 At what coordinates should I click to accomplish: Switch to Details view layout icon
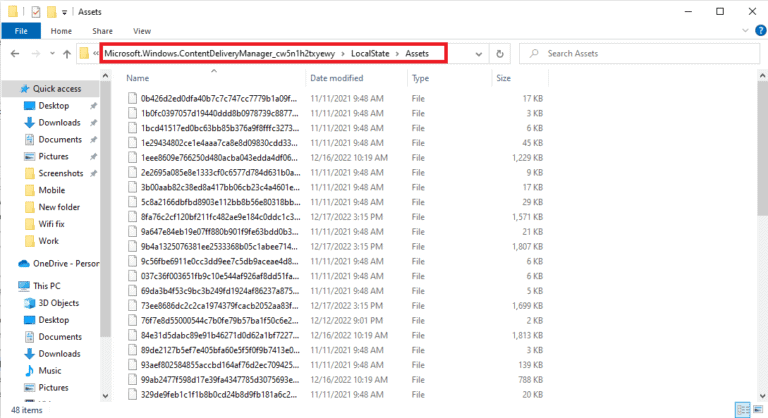coord(743,410)
